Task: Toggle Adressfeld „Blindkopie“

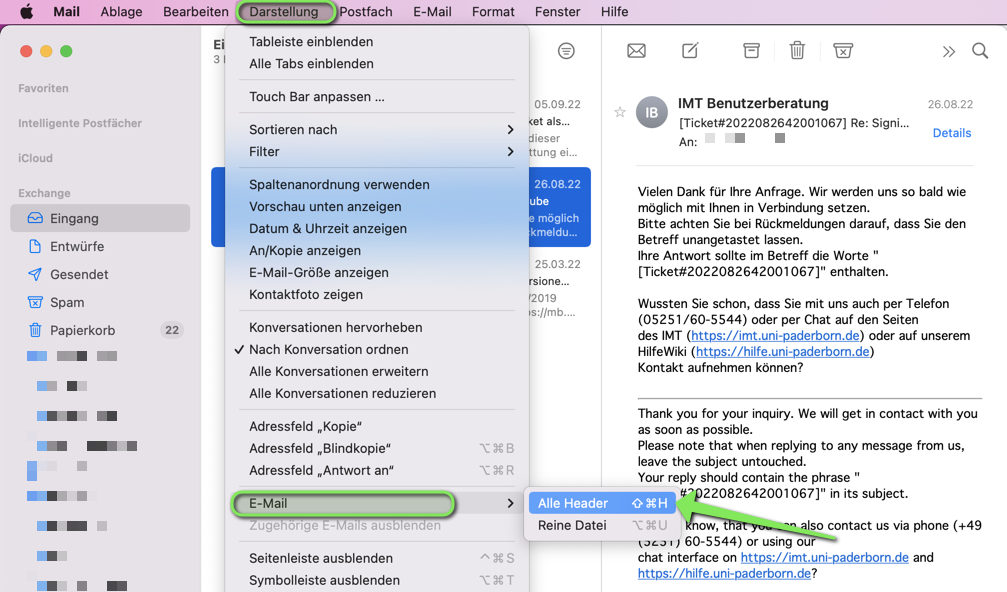Action: click(x=377, y=448)
